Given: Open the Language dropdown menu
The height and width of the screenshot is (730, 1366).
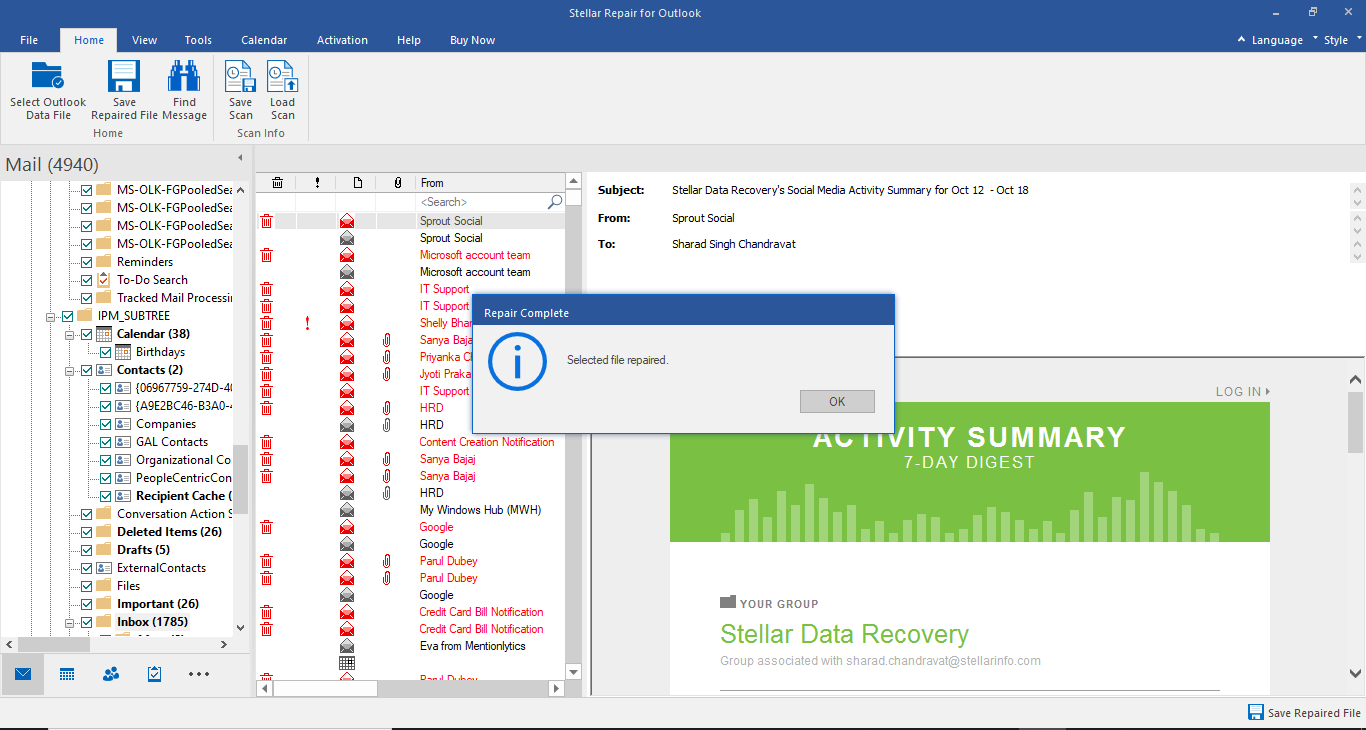Looking at the screenshot, I should [1277, 40].
